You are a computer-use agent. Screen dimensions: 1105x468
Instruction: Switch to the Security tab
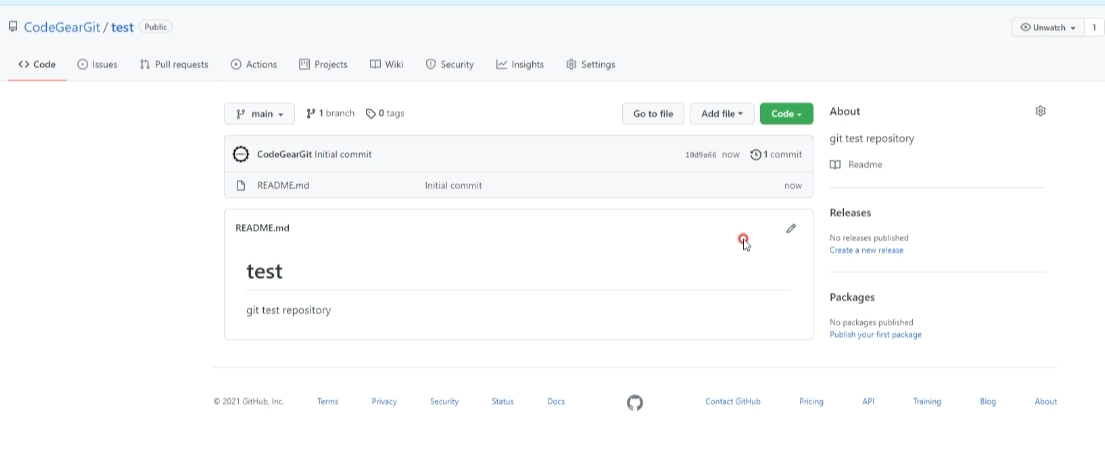click(x=450, y=64)
